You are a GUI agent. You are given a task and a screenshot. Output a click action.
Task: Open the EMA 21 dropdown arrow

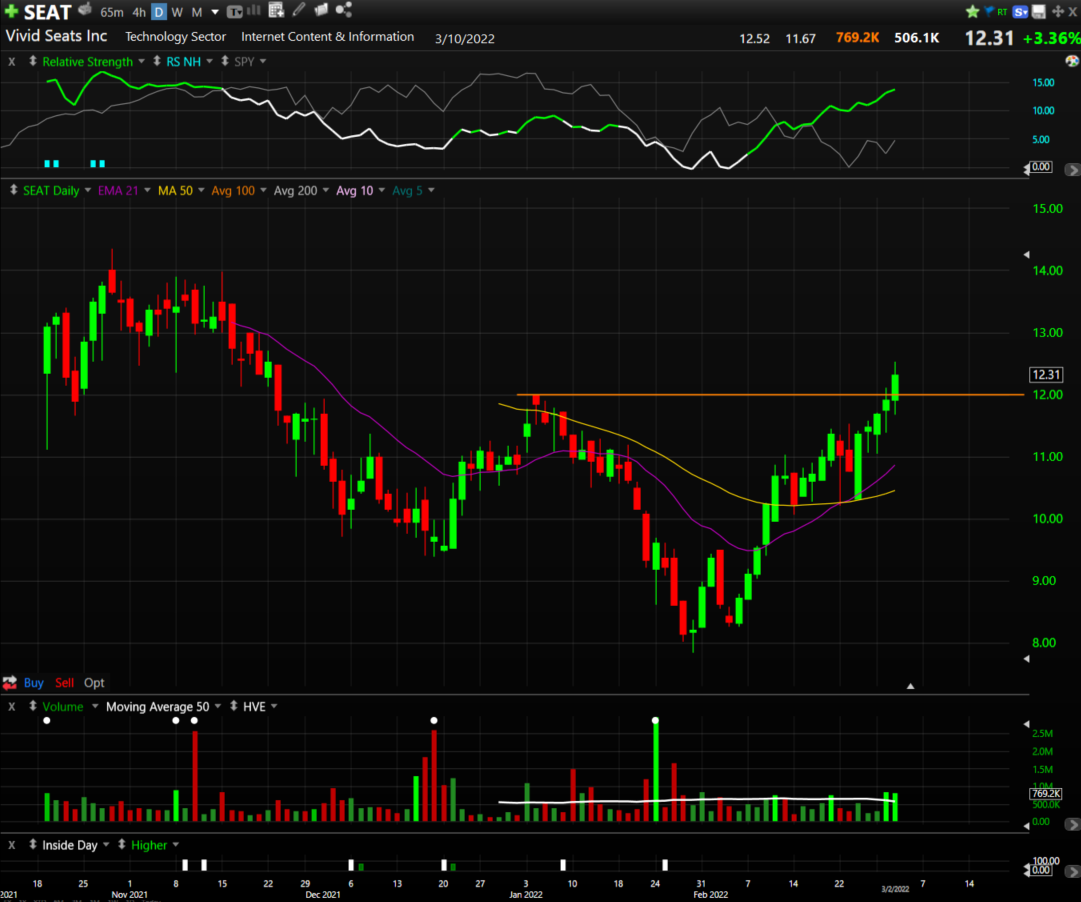coord(147,190)
